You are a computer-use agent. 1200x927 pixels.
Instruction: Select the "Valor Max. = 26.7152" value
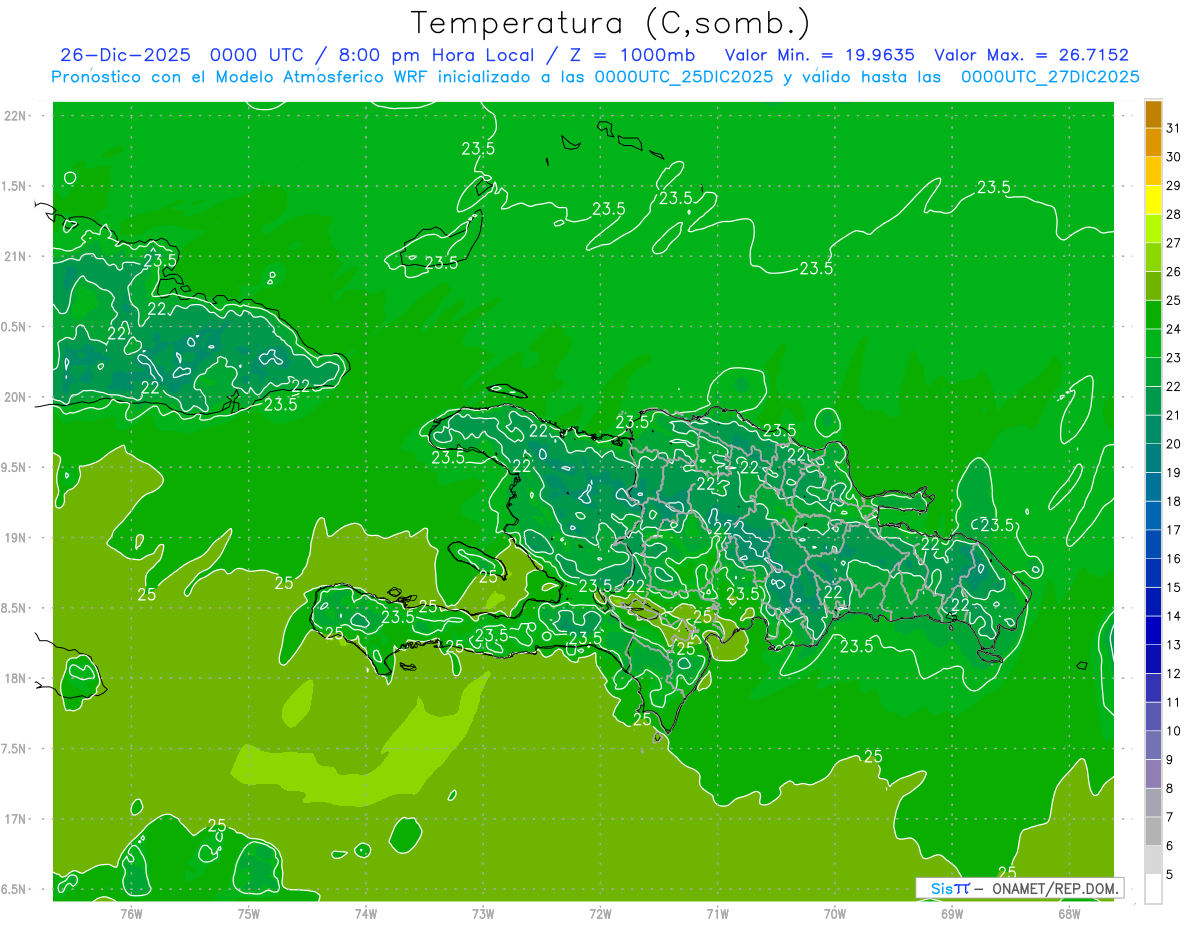[1031, 55]
